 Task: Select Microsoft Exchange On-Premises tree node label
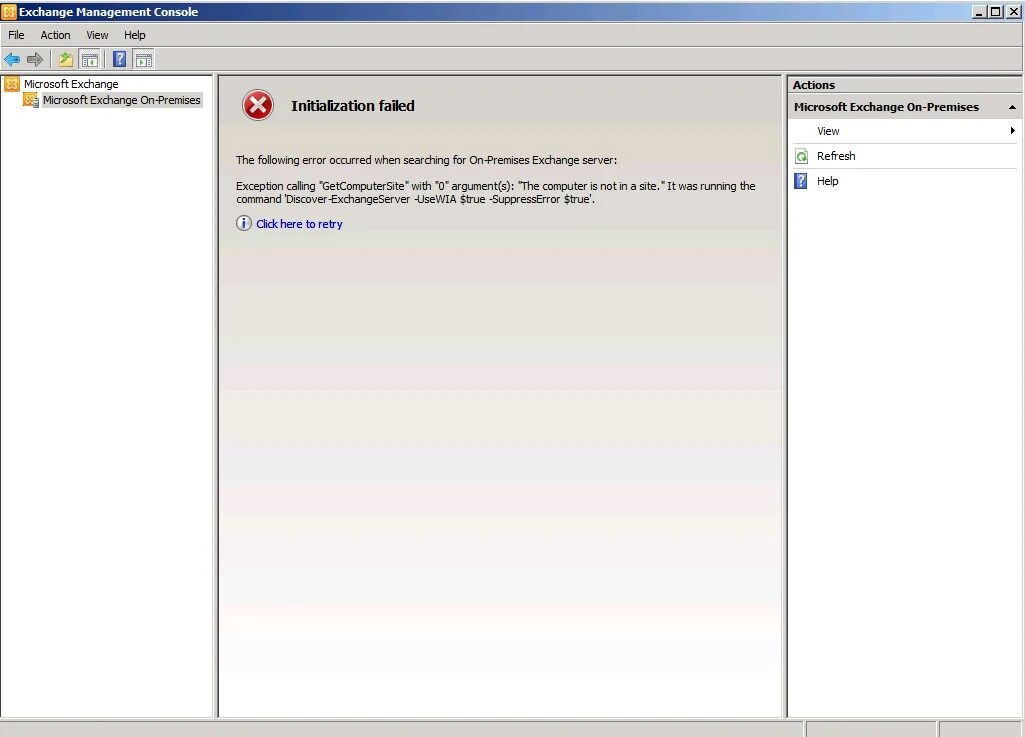pos(122,100)
